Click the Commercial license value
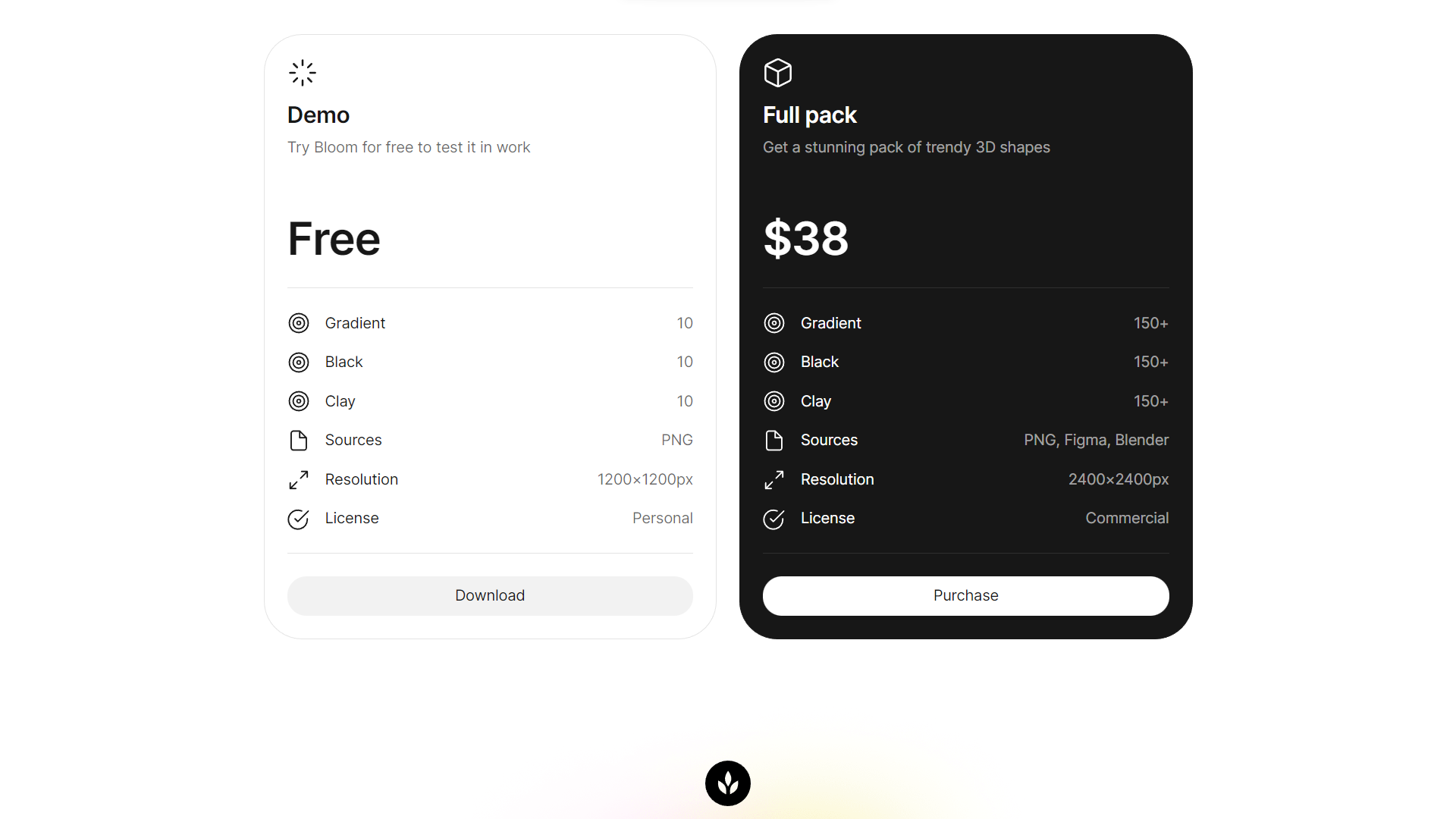This screenshot has width=1456, height=819. click(1127, 518)
